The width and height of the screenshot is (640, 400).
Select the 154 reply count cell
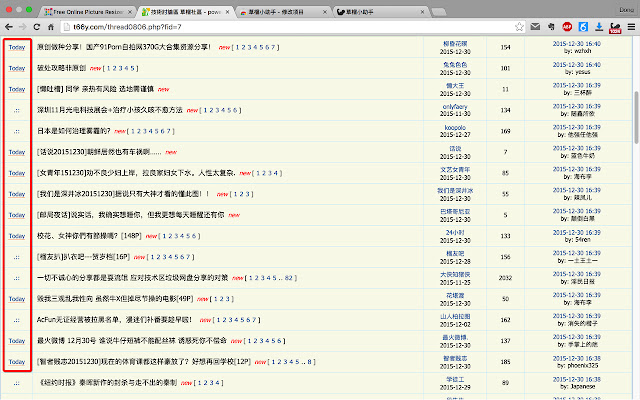click(x=505, y=47)
